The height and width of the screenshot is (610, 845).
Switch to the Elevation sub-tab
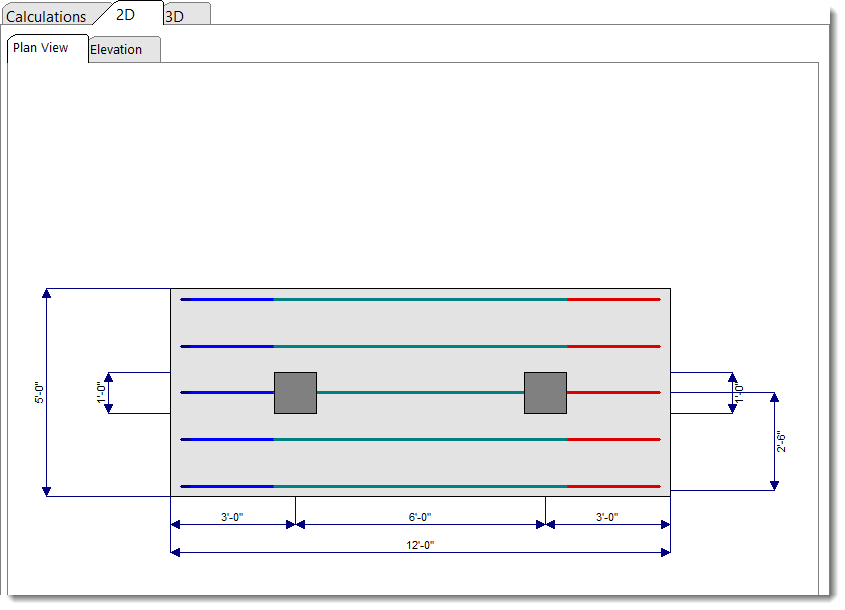pyautogui.click(x=116, y=49)
